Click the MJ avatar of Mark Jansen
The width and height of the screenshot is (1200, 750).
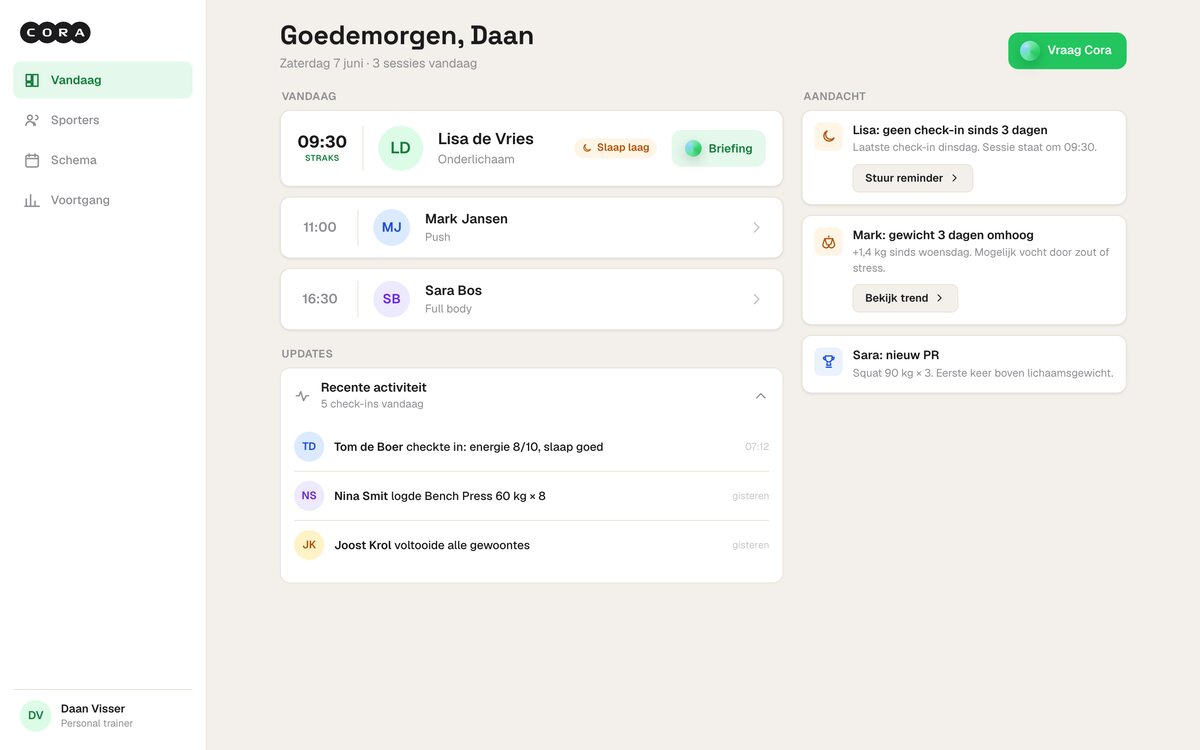(391, 227)
